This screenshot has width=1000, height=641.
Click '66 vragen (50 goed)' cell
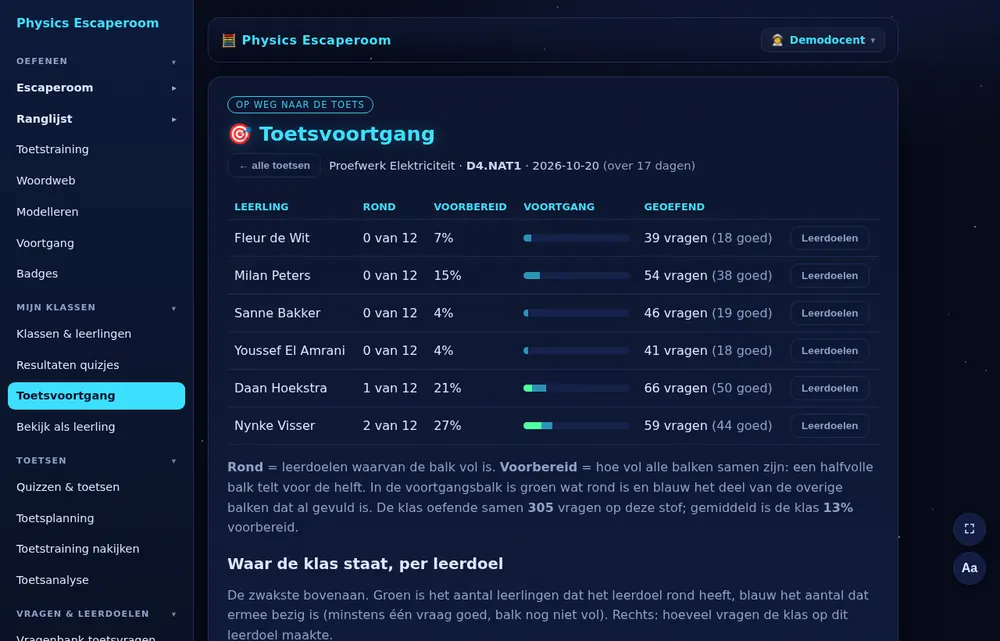pyautogui.click(x=708, y=388)
